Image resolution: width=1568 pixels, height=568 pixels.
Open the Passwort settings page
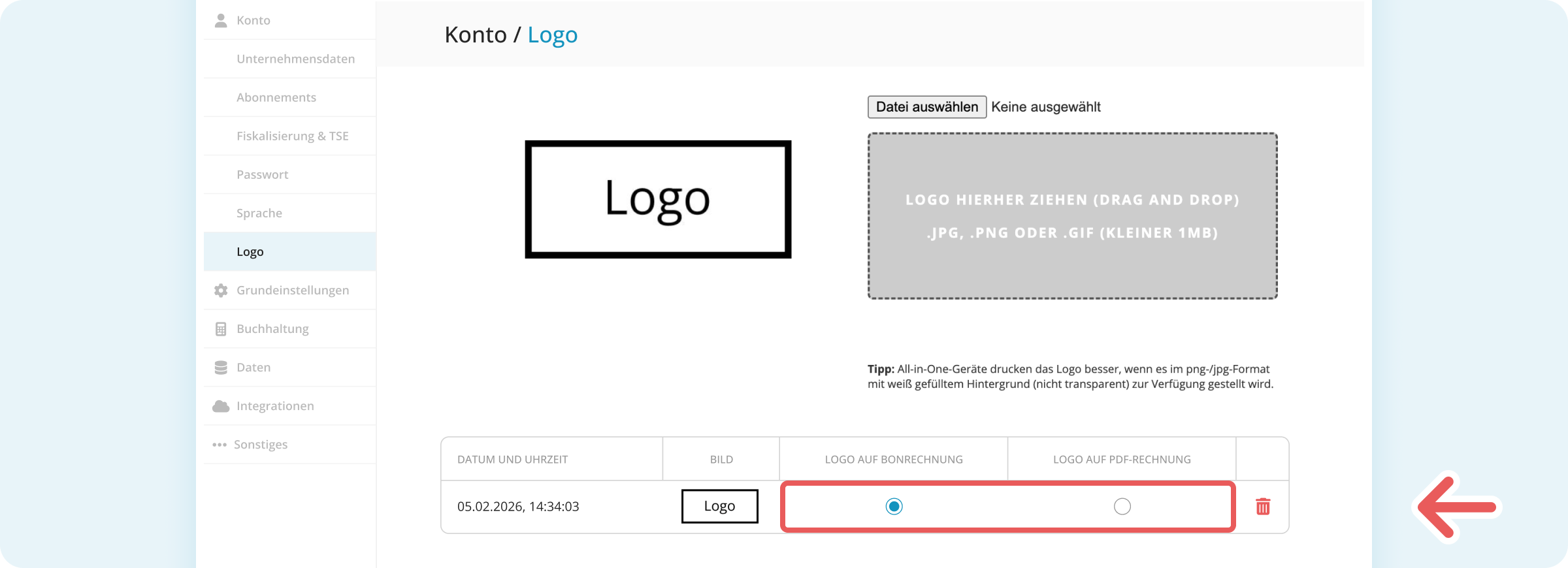(262, 174)
